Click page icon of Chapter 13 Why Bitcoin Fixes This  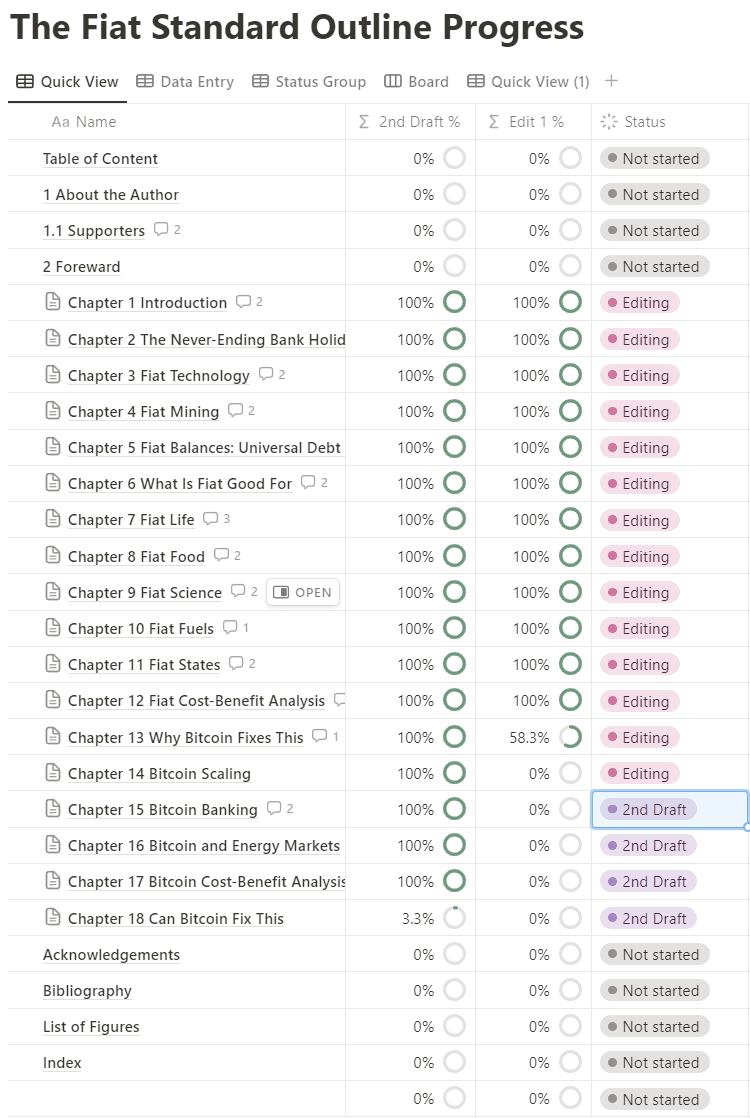[53, 736]
